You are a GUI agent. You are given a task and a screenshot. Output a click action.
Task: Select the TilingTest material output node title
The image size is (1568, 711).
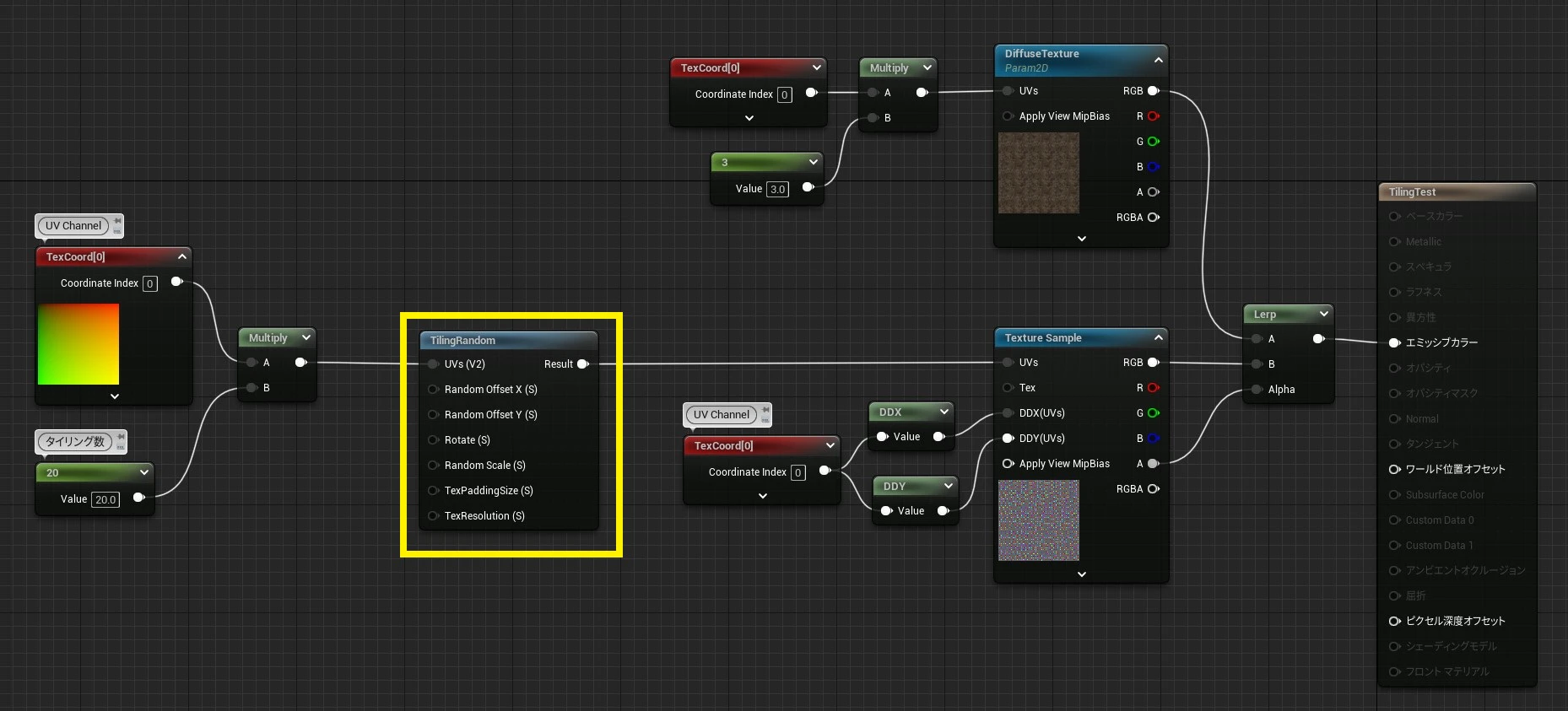[x=1412, y=192]
